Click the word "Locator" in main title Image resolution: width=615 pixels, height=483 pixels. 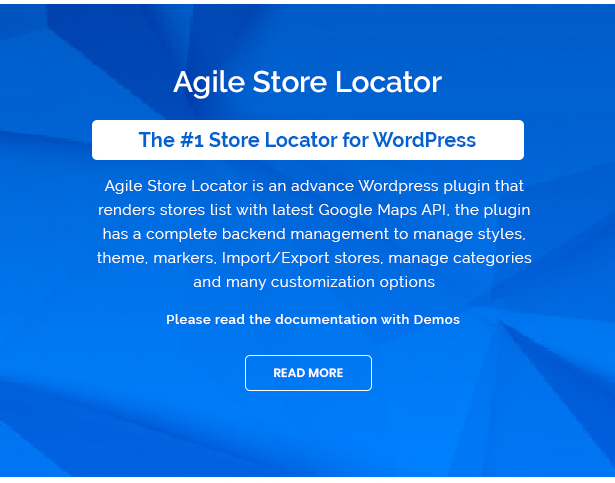[x=395, y=82]
